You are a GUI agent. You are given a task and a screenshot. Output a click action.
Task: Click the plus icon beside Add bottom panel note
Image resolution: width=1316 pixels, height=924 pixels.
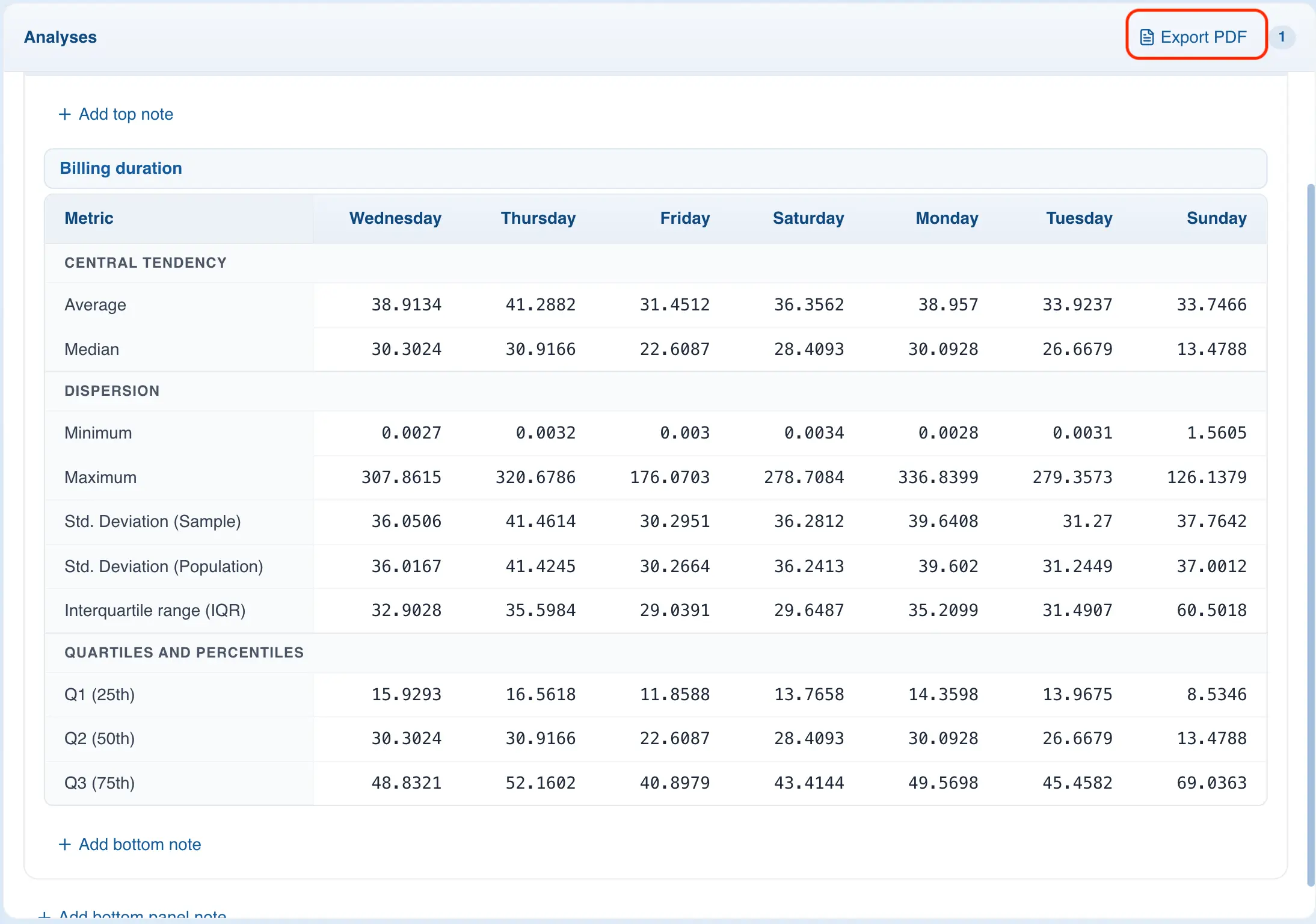(44, 916)
